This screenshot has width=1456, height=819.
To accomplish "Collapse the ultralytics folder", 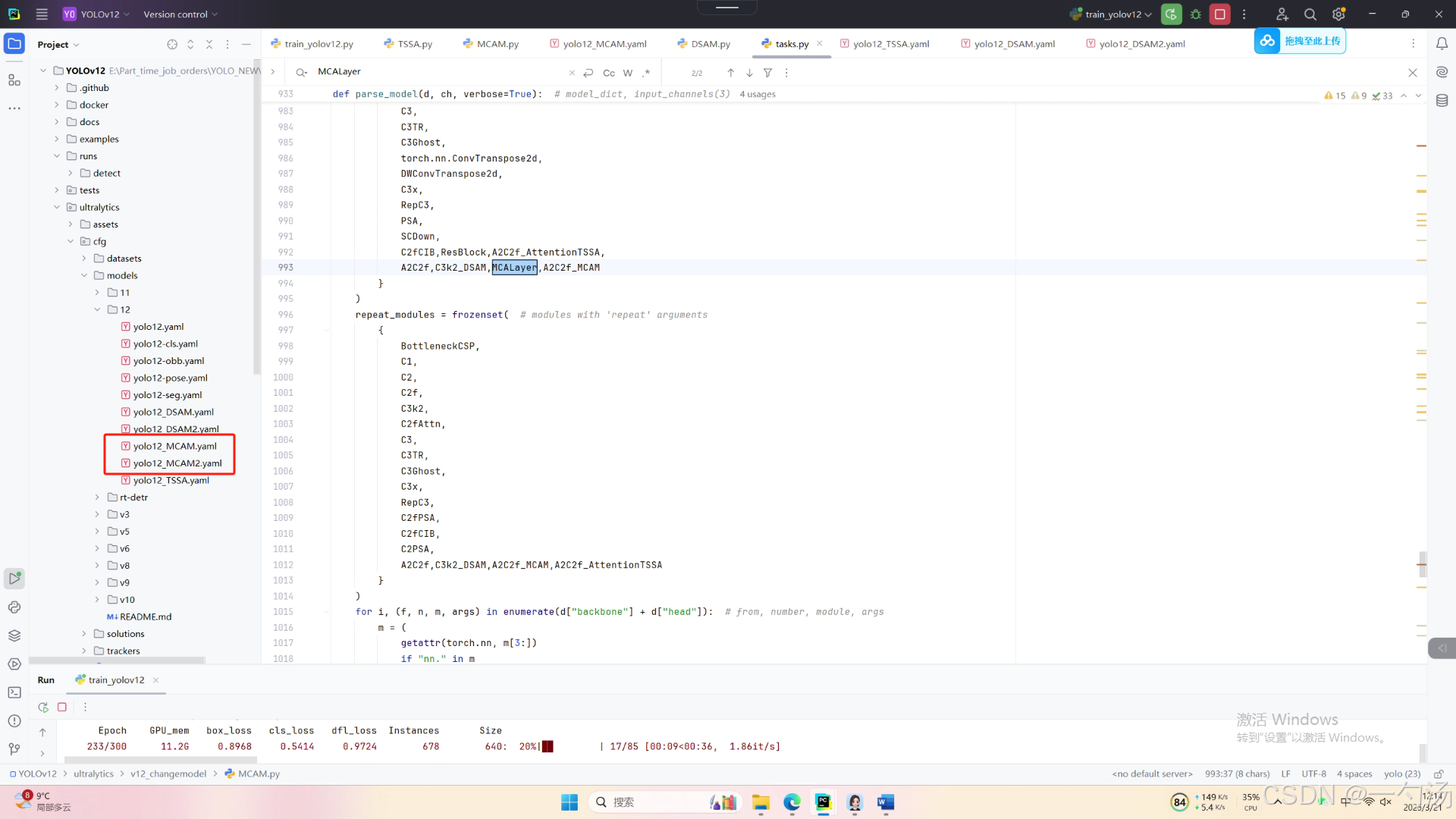I will (57, 207).
